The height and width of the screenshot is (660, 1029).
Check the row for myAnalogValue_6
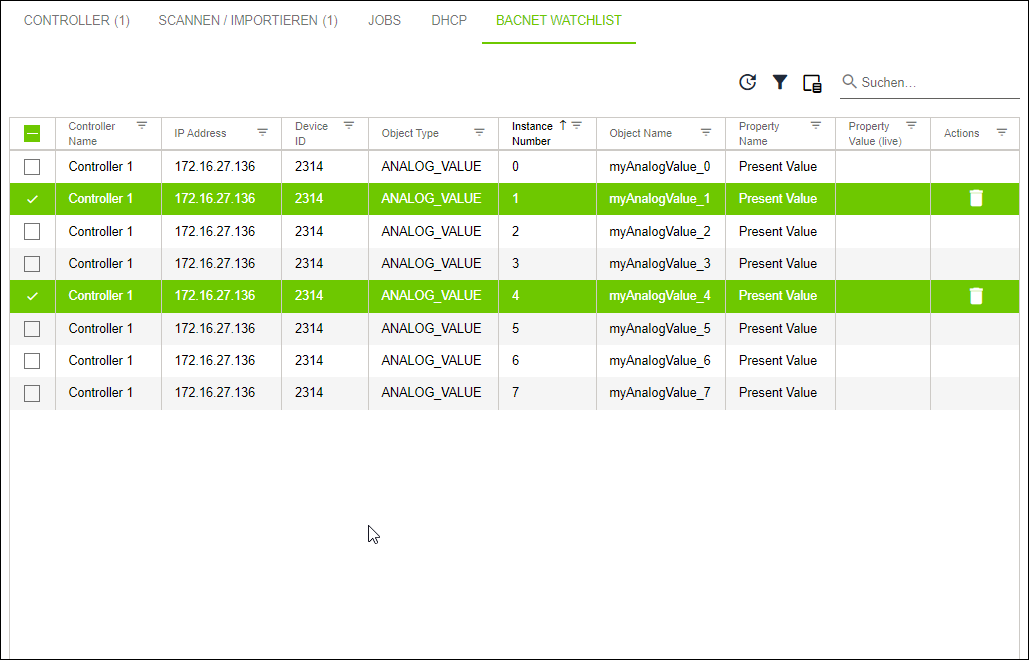click(32, 361)
